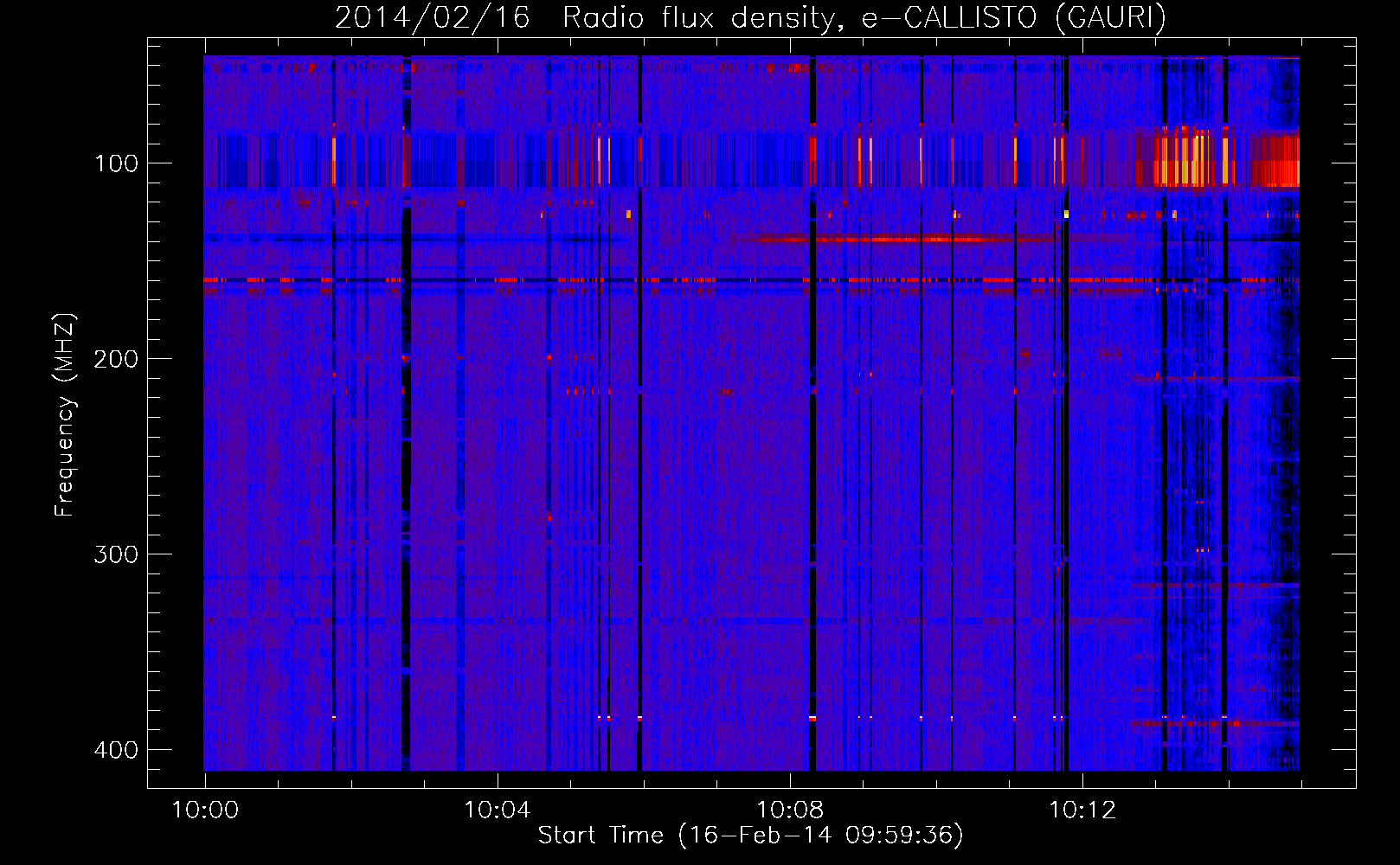The width and height of the screenshot is (1400, 865).
Task: Click the '400' frequency tick label
Action: click(115, 750)
